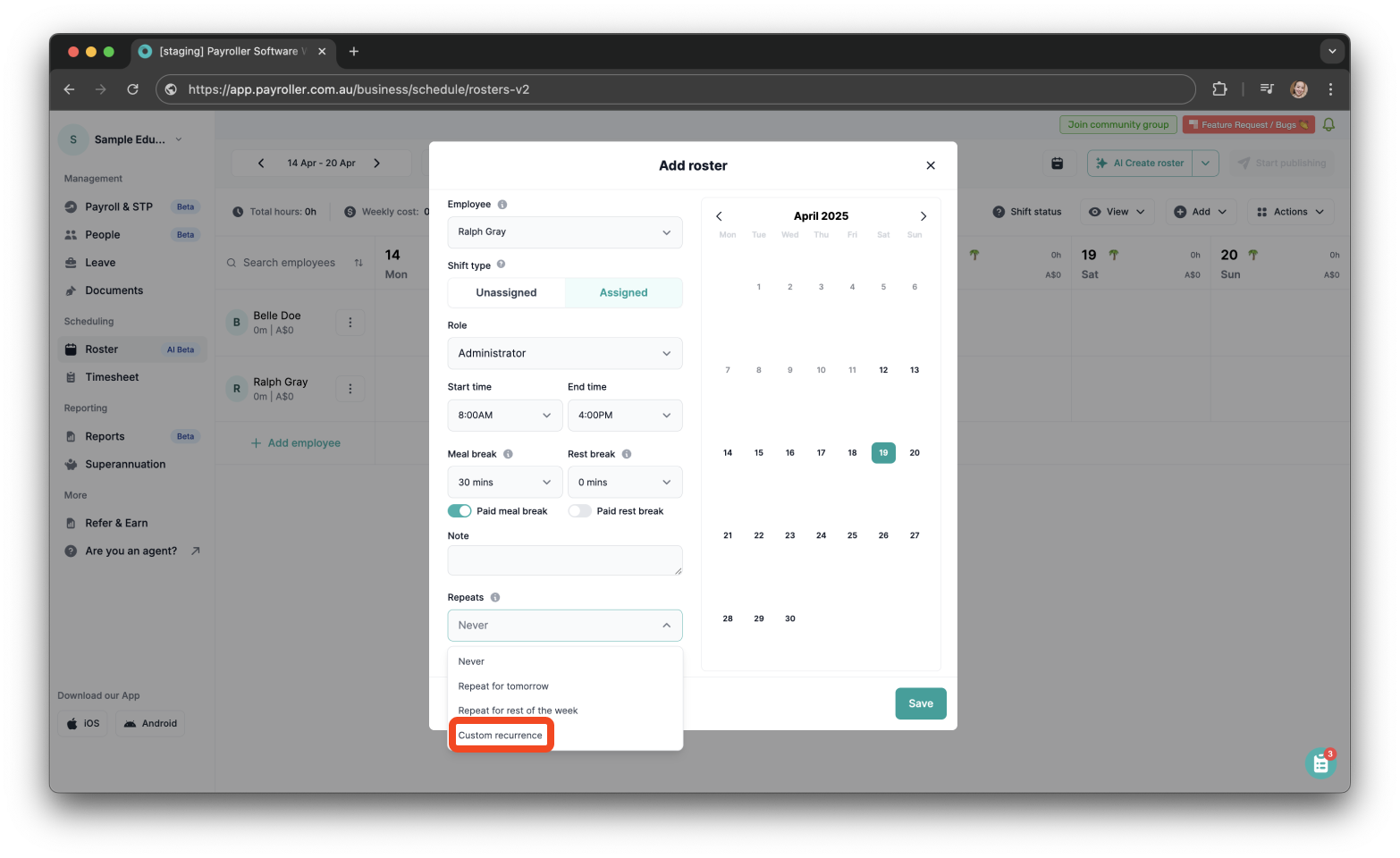This screenshot has width=1400, height=858.
Task: Click the calendar icon beside AI Create roster
Action: tap(1057, 163)
